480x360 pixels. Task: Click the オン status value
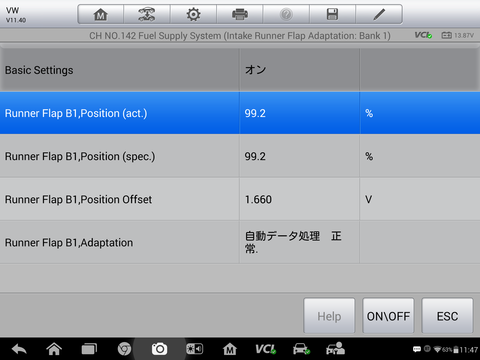(x=255, y=70)
